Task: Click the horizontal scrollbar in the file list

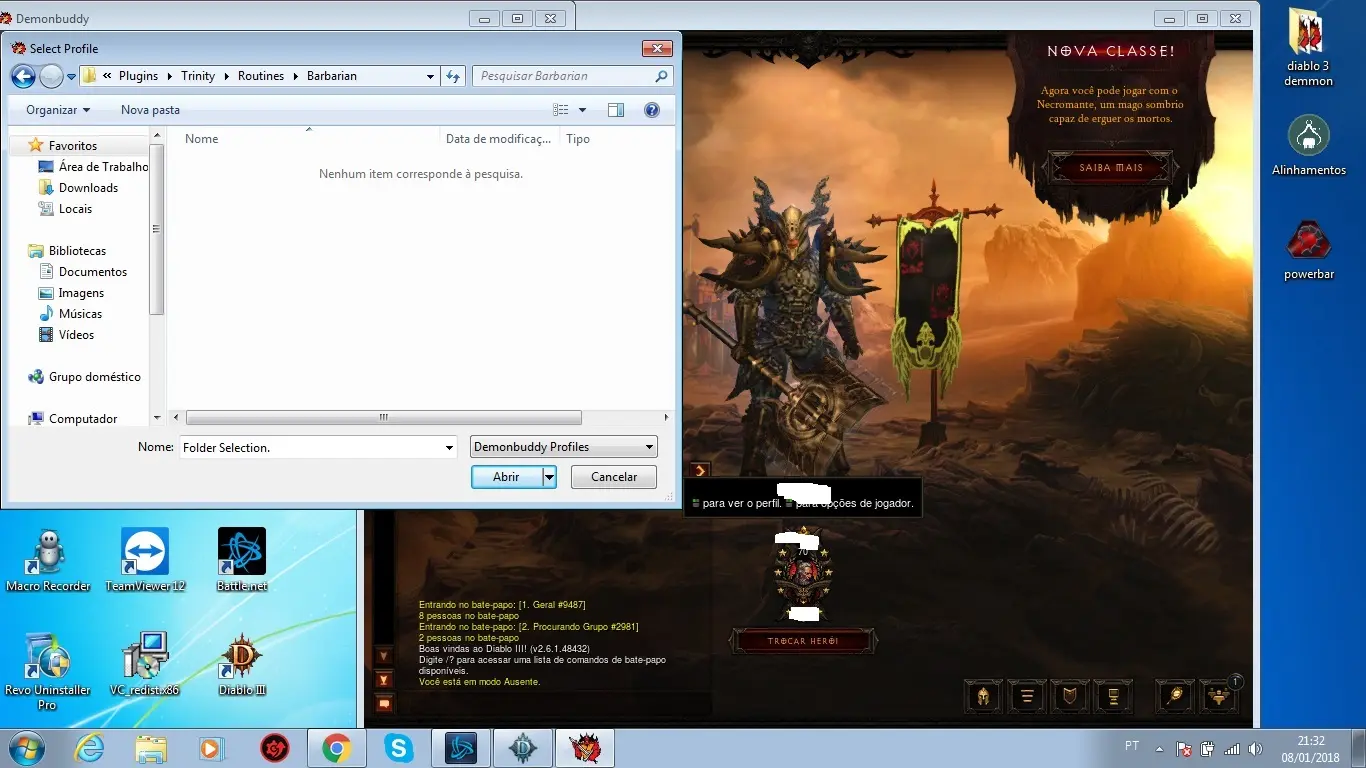Action: (x=383, y=417)
